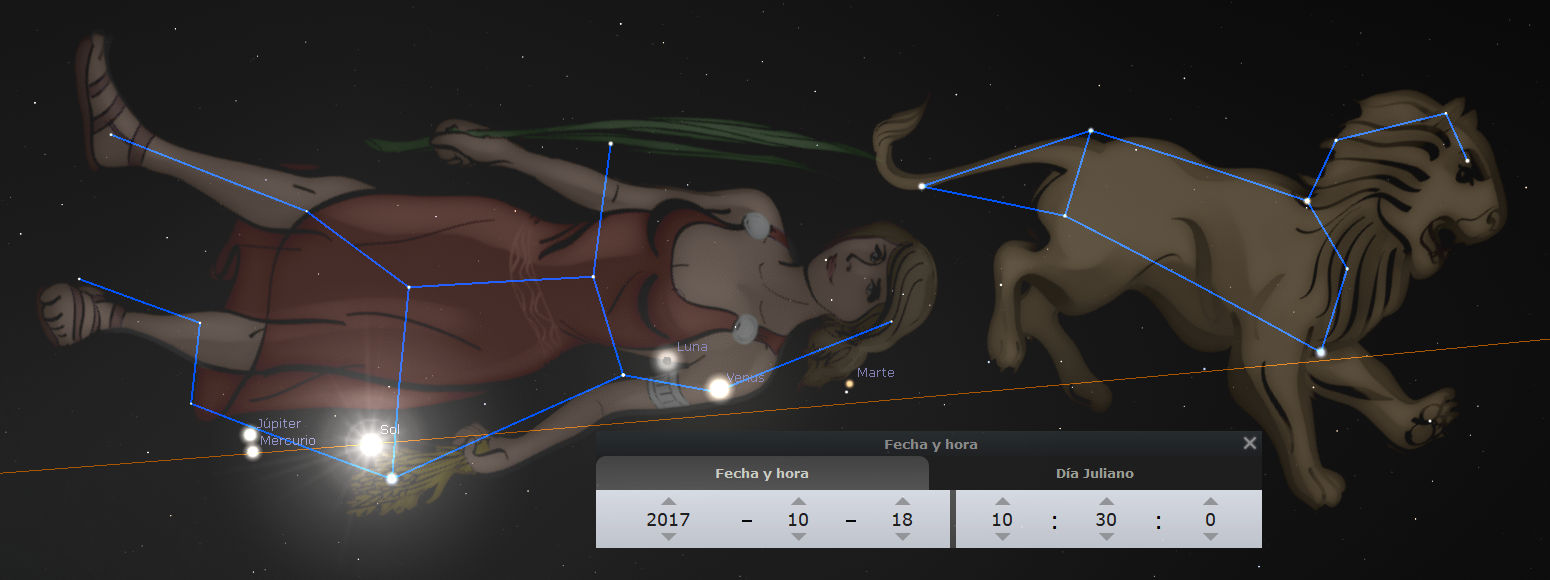
Task: Click the minutes field 30
Action: coord(1106,519)
